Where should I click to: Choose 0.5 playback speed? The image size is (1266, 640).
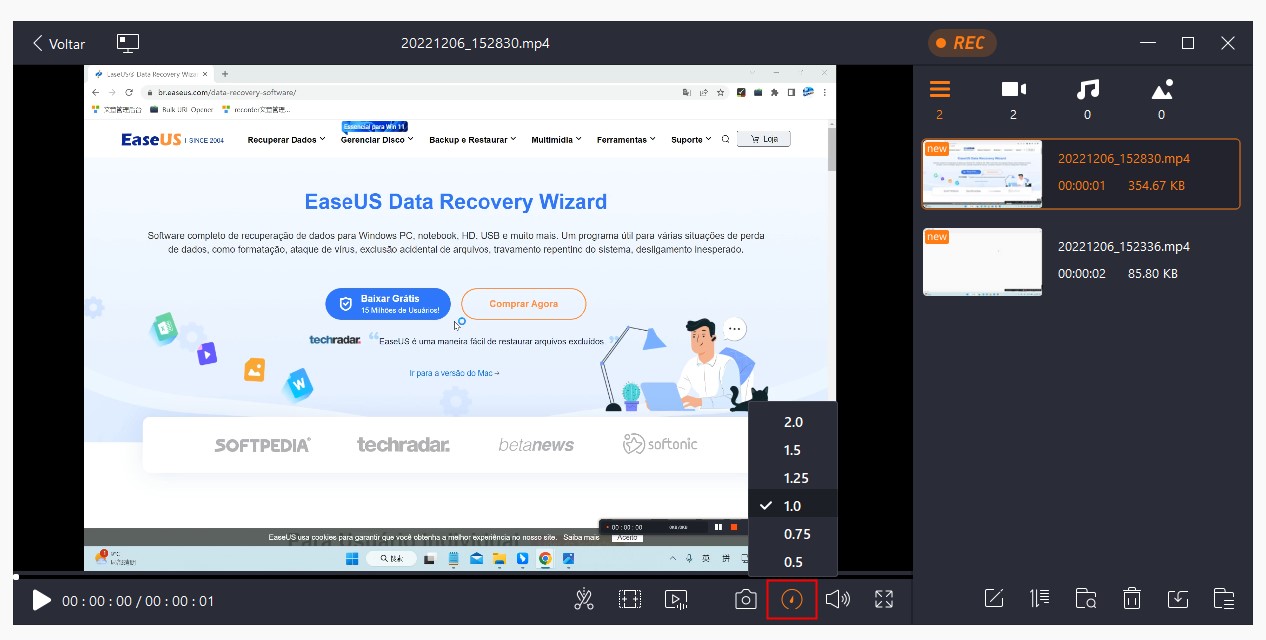792,562
